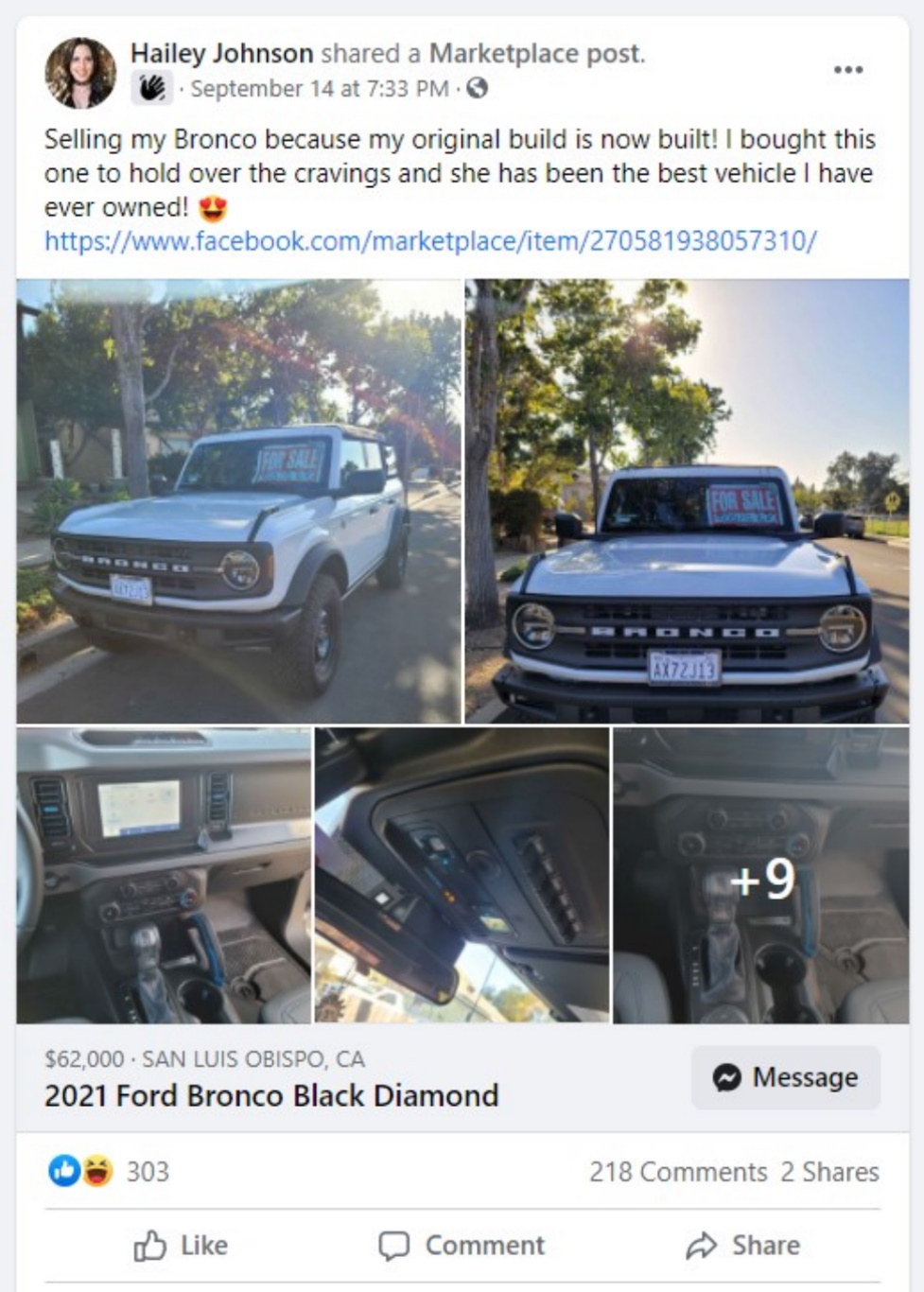Screen dimensions: 924x1292
Task: Show the 303 reactions count list
Action: click(148, 1172)
